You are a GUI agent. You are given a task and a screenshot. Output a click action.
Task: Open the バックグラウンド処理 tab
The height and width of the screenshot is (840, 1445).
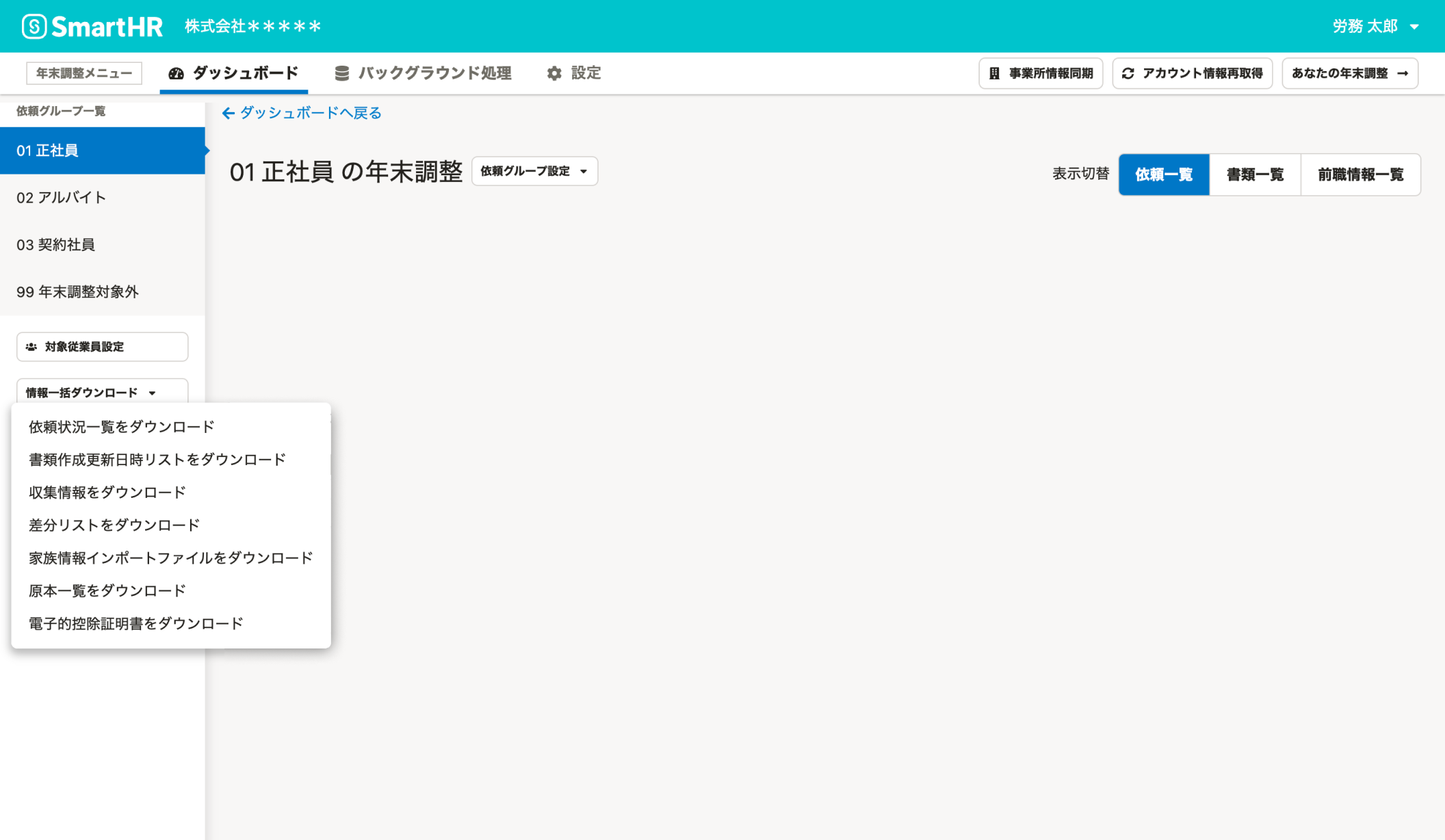(423, 73)
